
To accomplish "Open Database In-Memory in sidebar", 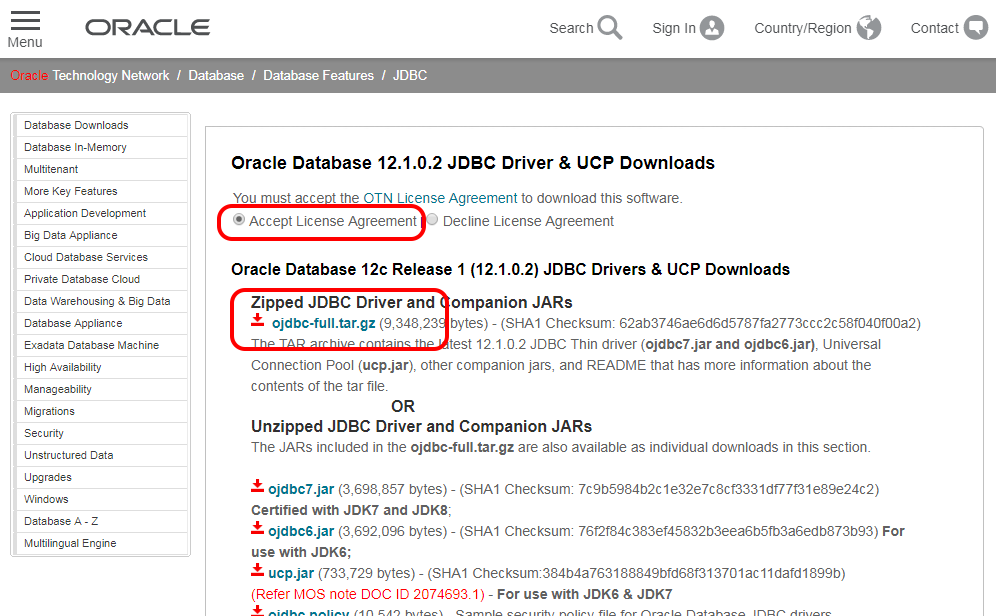I will point(102,147).
